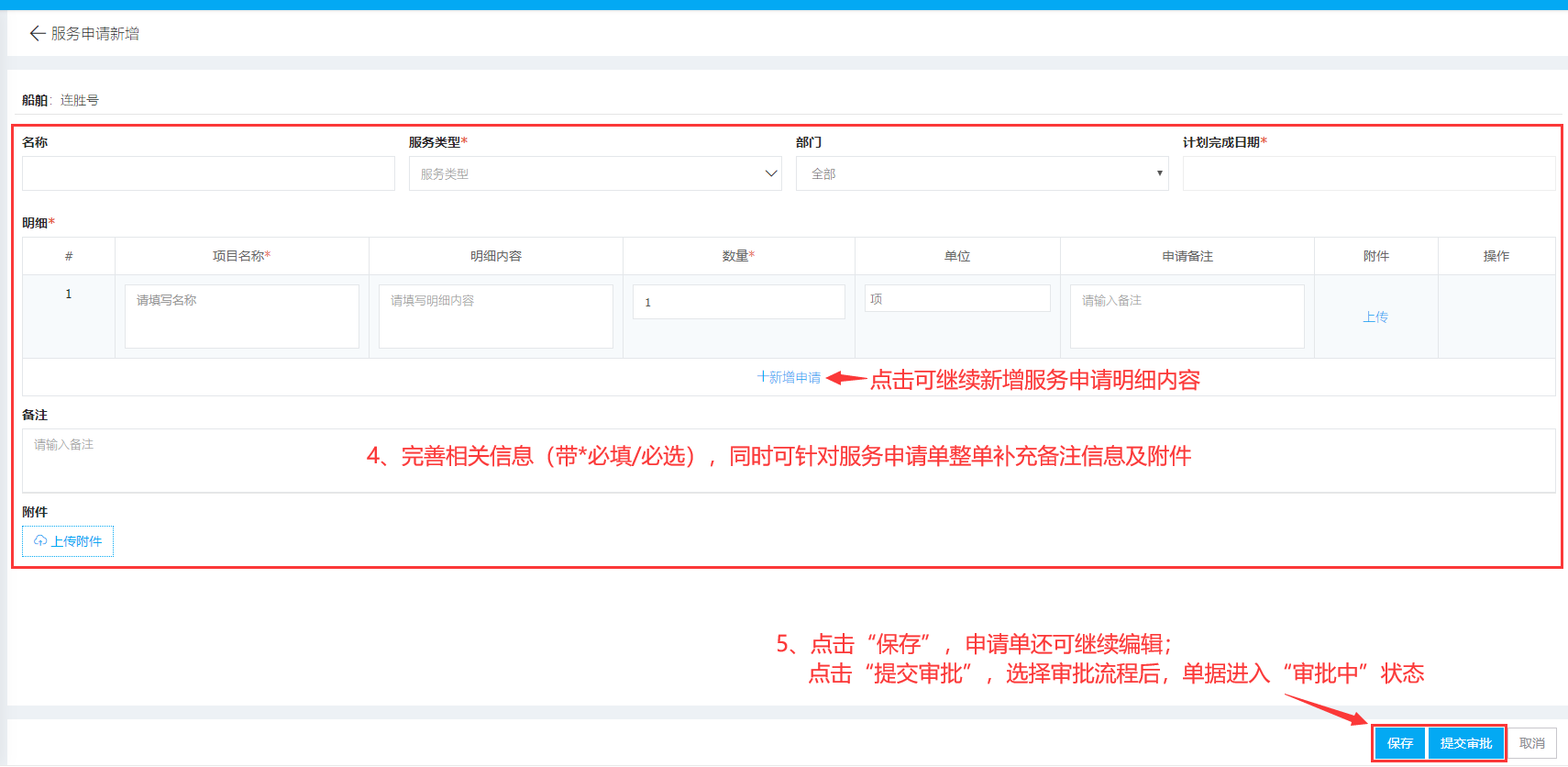This screenshot has height=767, width=1568.
Task: Click the plus icon of 新增申请
Action: (x=762, y=377)
